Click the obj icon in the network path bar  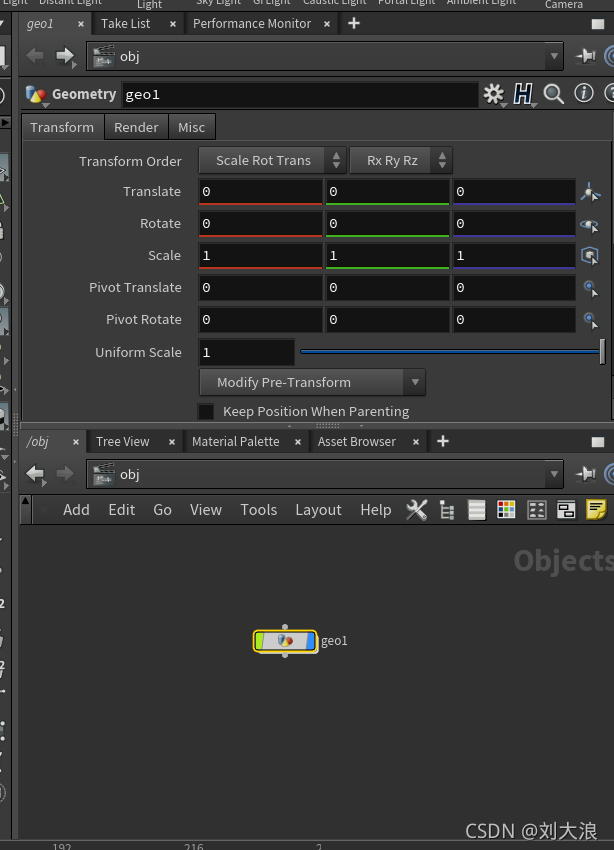pos(104,474)
